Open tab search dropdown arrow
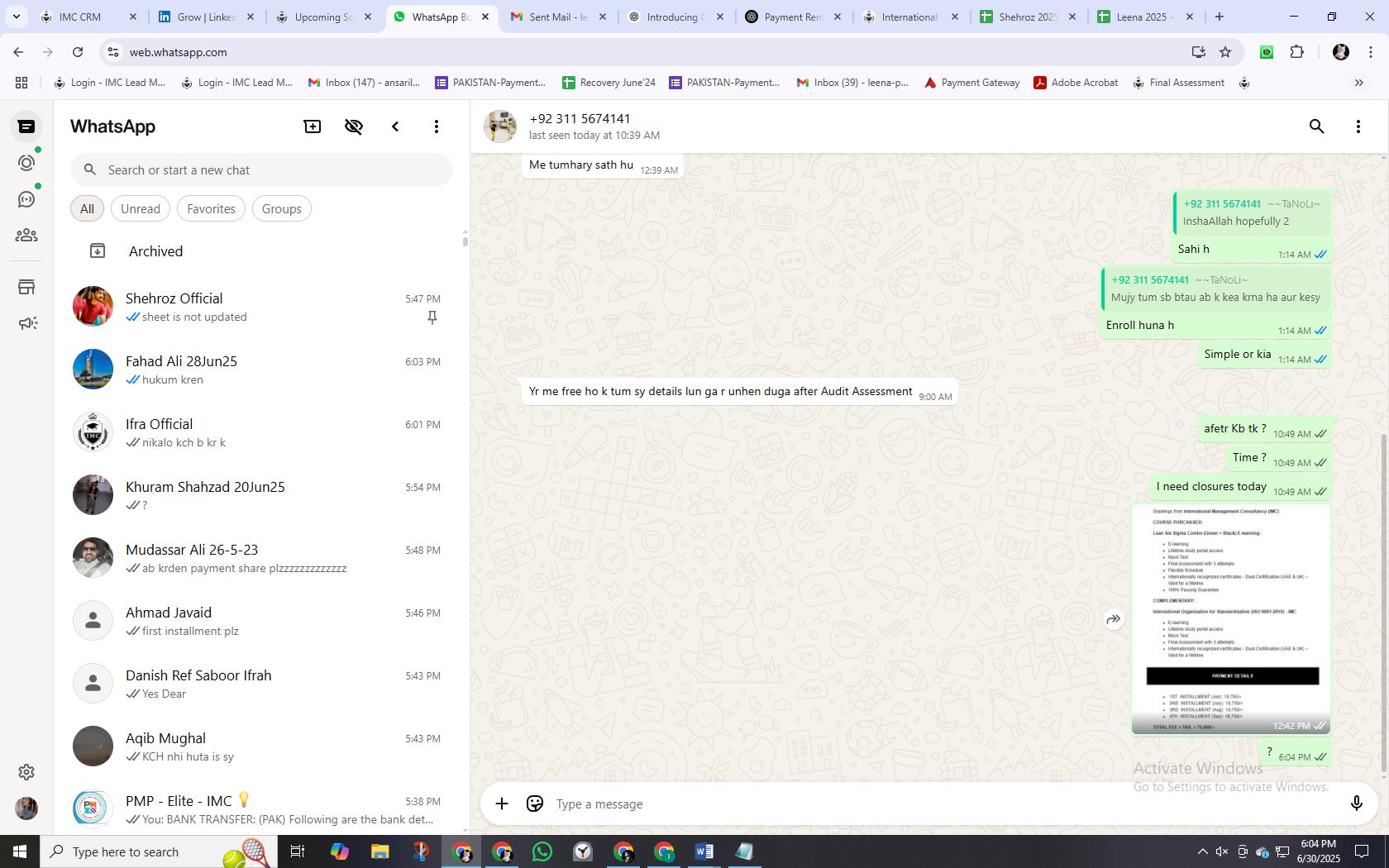The width and height of the screenshot is (1389, 868). pos(16,17)
